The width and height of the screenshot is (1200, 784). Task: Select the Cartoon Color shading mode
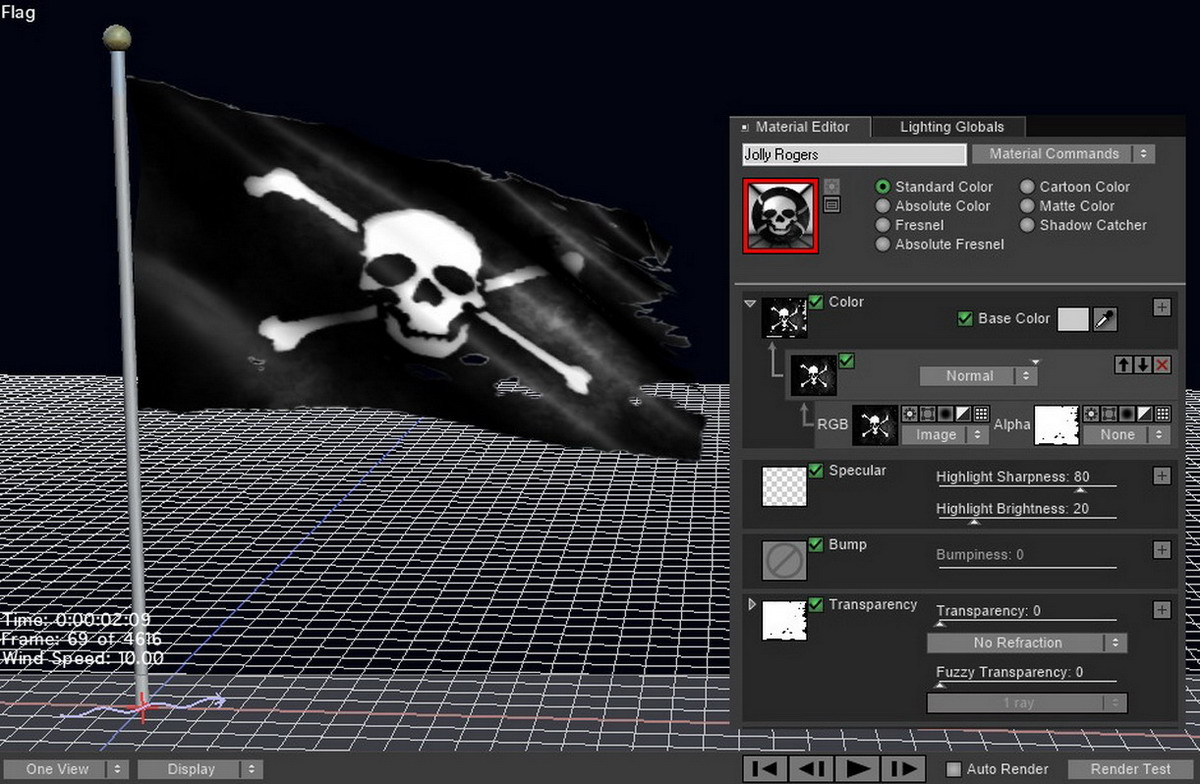point(1027,187)
